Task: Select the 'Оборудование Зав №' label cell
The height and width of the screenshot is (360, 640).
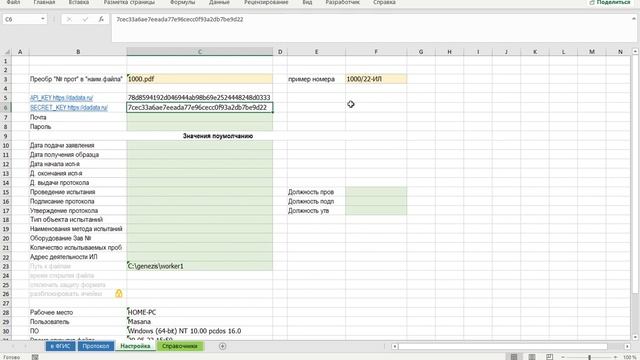Action: pos(78,238)
